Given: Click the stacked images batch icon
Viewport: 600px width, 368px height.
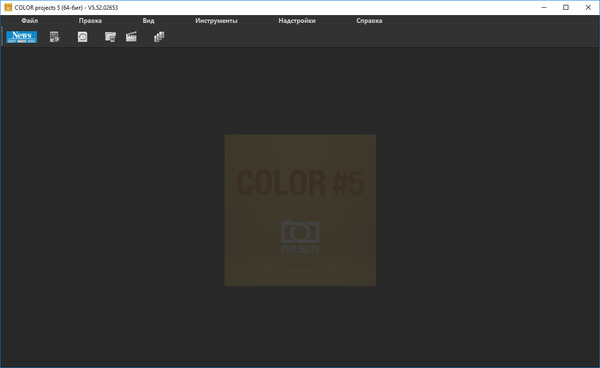Looking at the screenshot, I should 159,37.
